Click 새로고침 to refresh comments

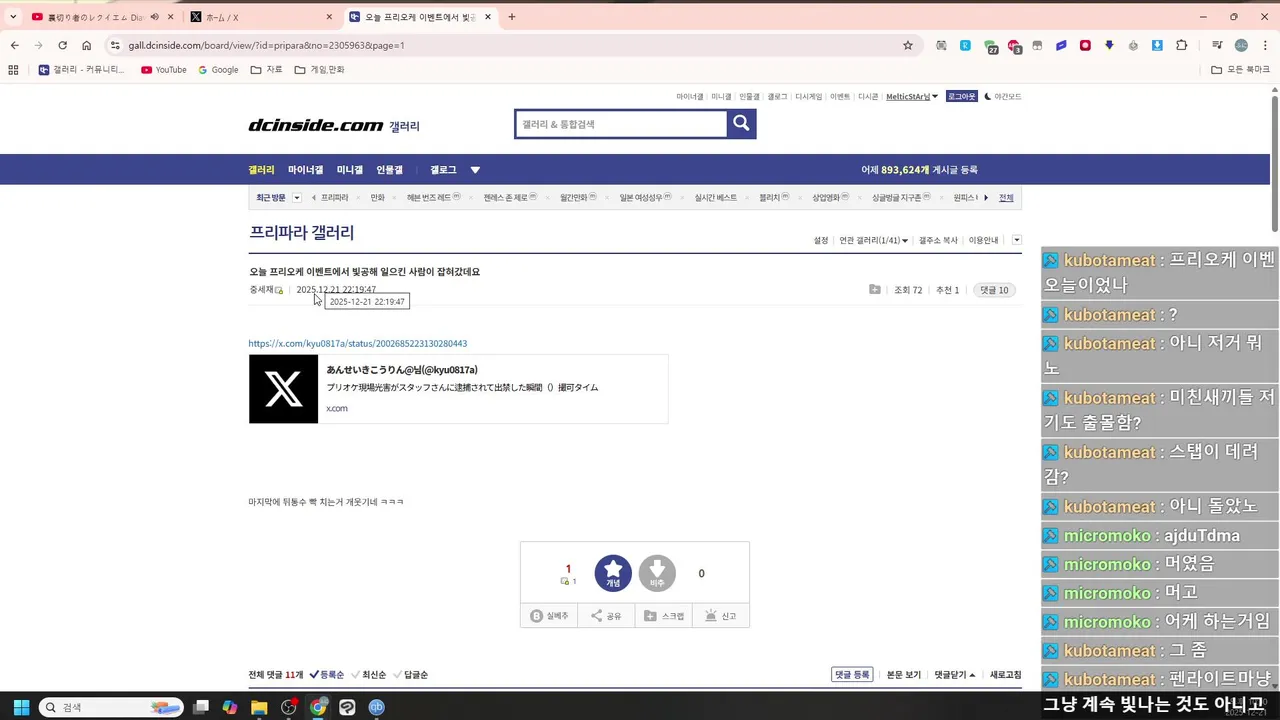click(x=1006, y=675)
